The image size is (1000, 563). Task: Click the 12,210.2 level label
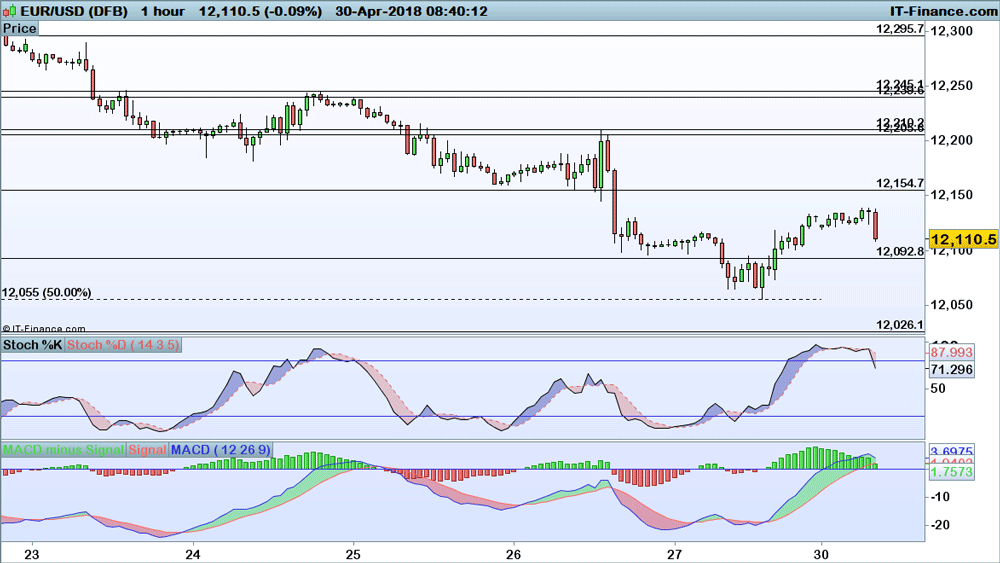pos(900,121)
